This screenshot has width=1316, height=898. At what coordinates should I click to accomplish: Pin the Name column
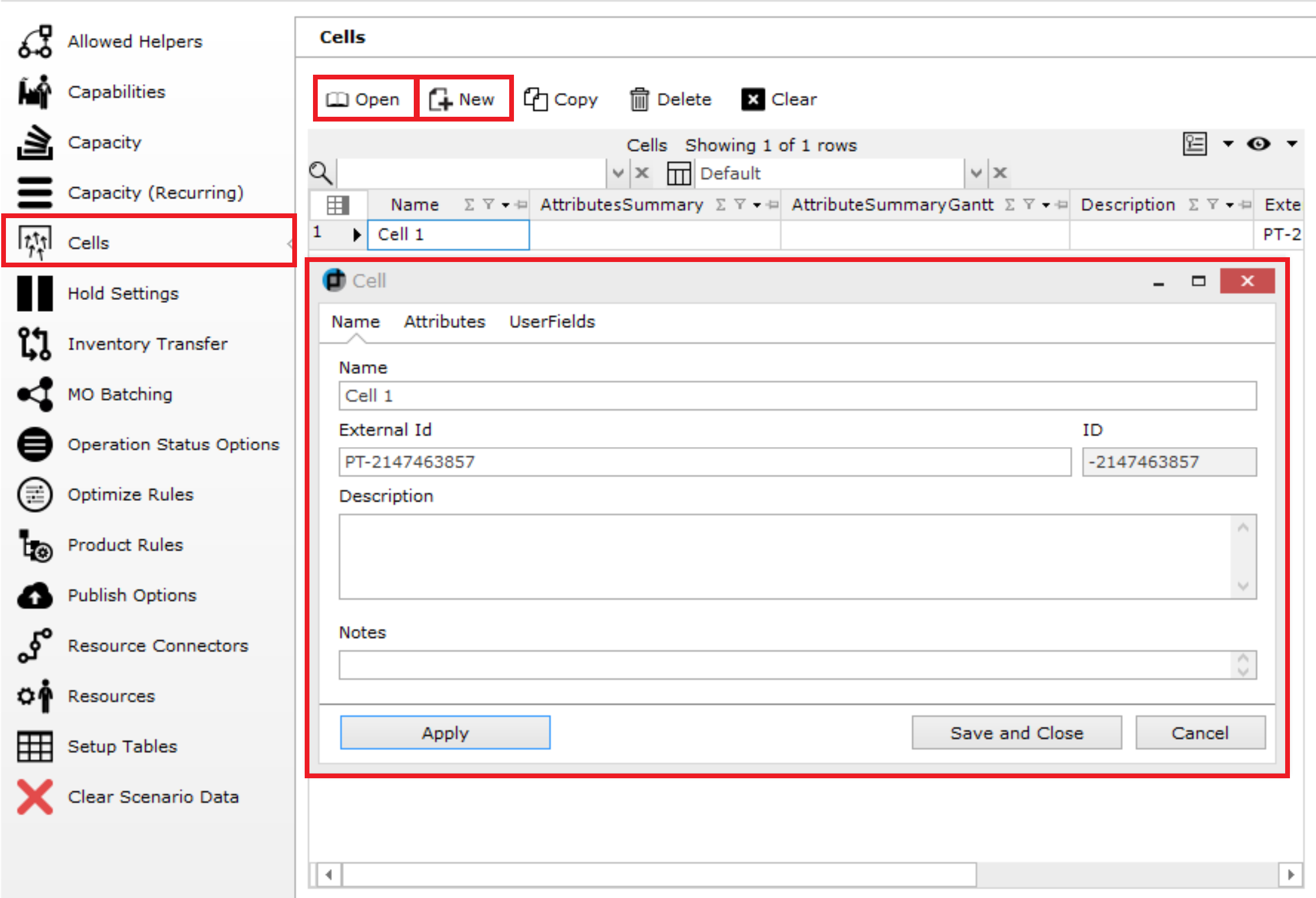click(x=521, y=205)
